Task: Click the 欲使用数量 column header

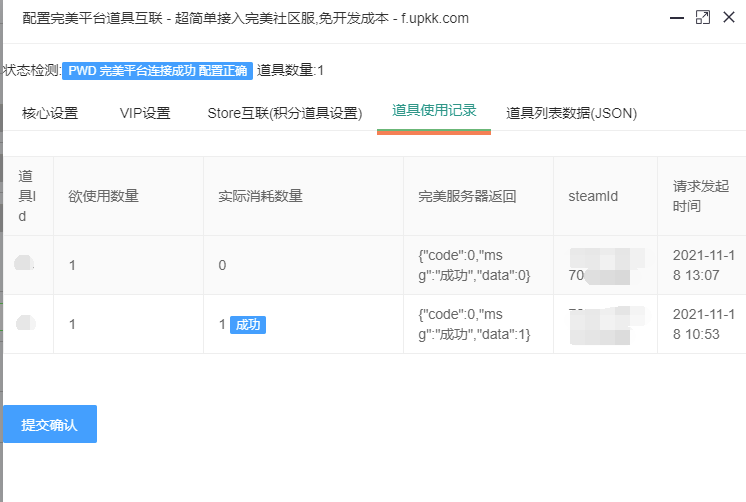Action: point(103,196)
